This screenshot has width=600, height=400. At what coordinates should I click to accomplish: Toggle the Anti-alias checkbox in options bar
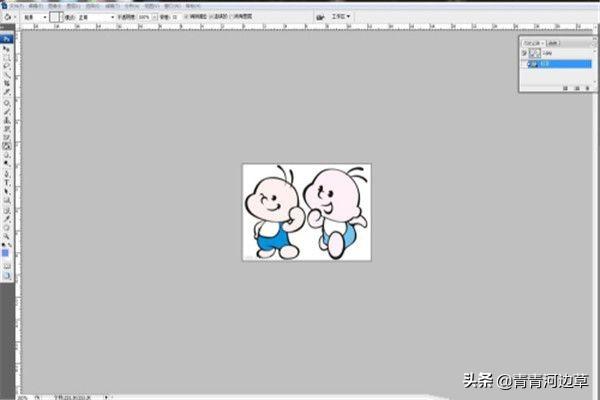click(x=185, y=17)
